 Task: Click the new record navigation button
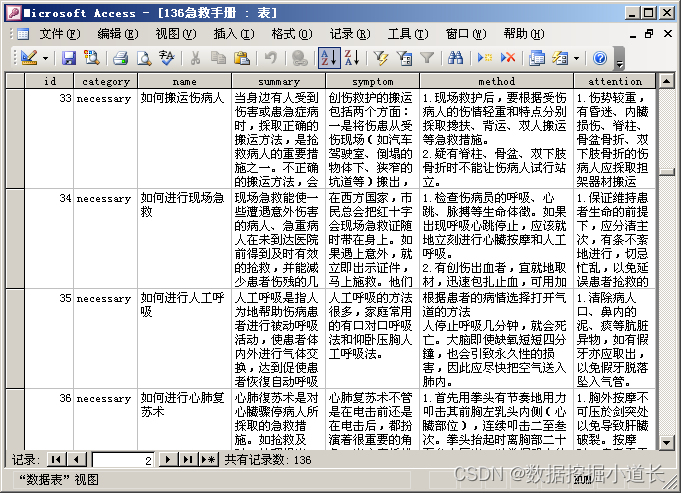[208, 460]
